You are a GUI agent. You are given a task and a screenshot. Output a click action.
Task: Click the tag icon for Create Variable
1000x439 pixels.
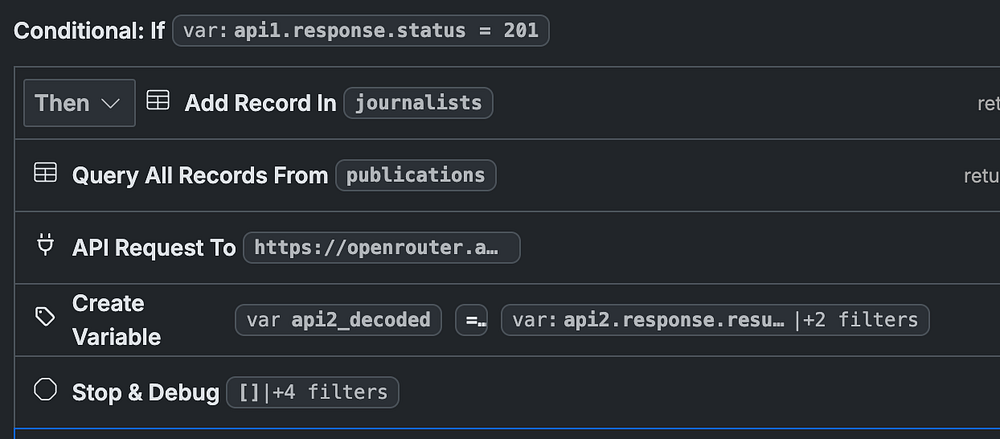(x=45, y=318)
